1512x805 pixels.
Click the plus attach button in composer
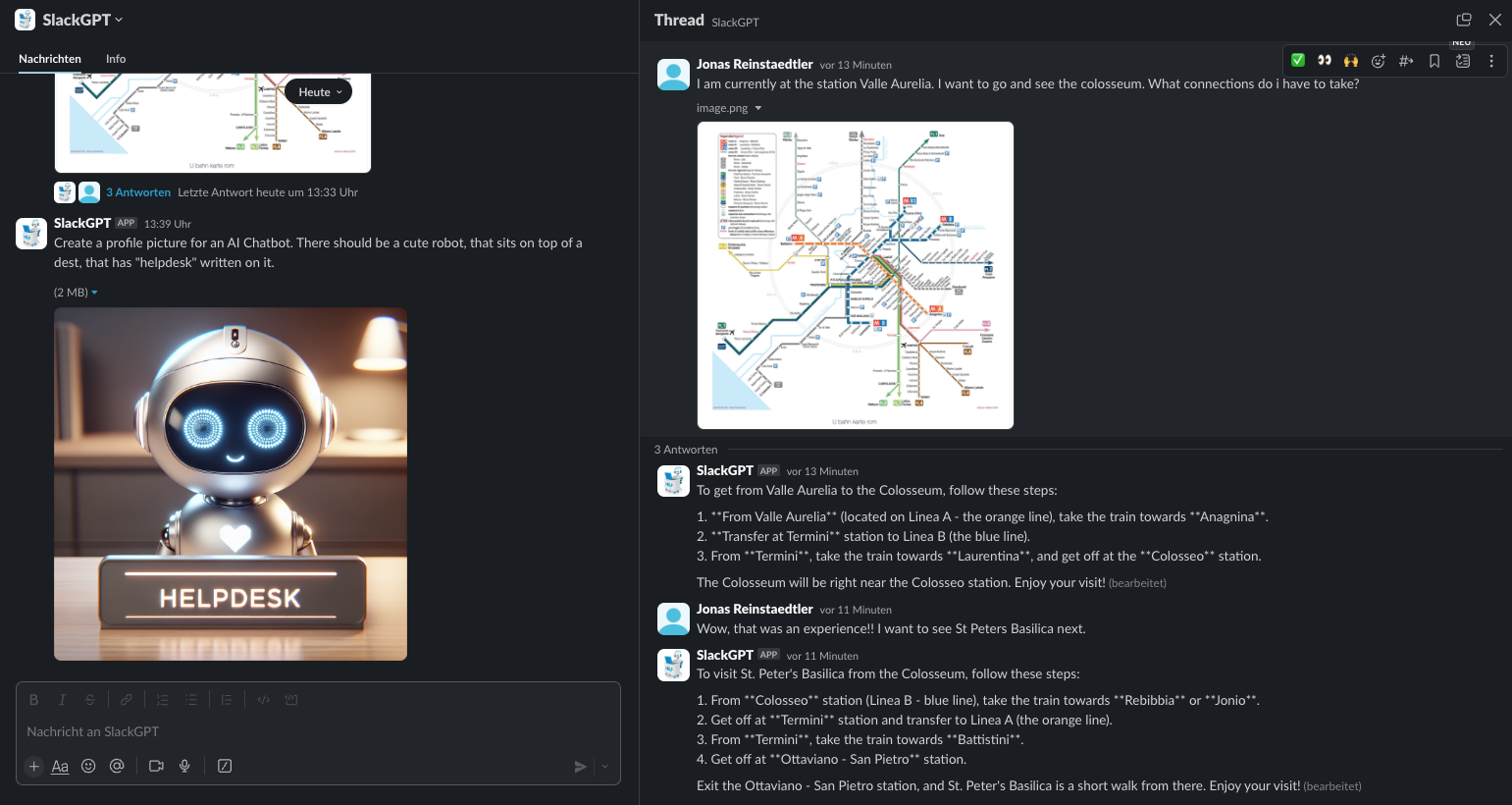coord(34,766)
